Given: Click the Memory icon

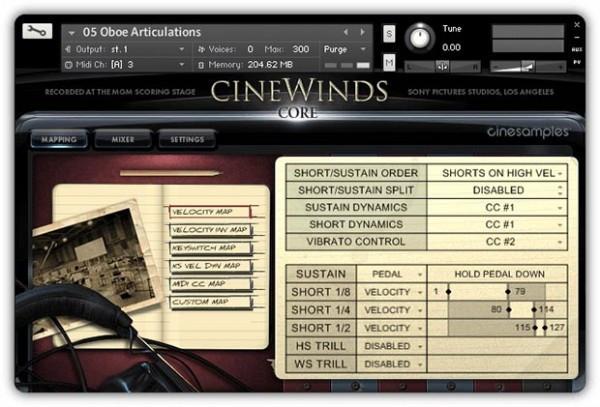Looking at the screenshot, I should pyautogui.click(x=201, y=65).
